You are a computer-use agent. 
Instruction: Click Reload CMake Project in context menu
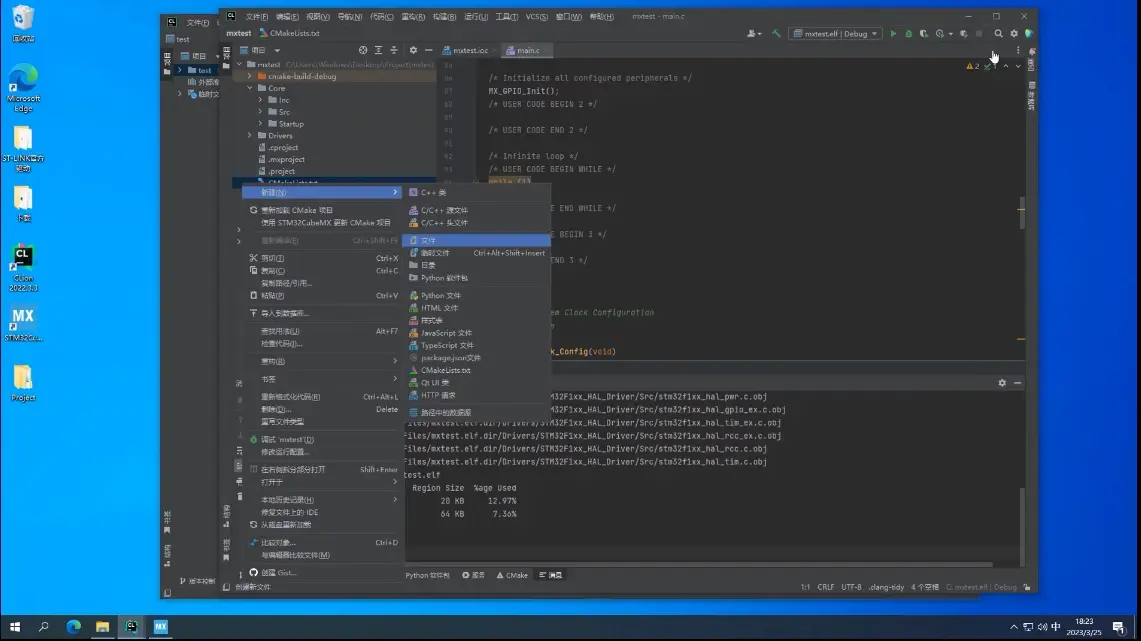pyautogui.click(x=296, y=210)
